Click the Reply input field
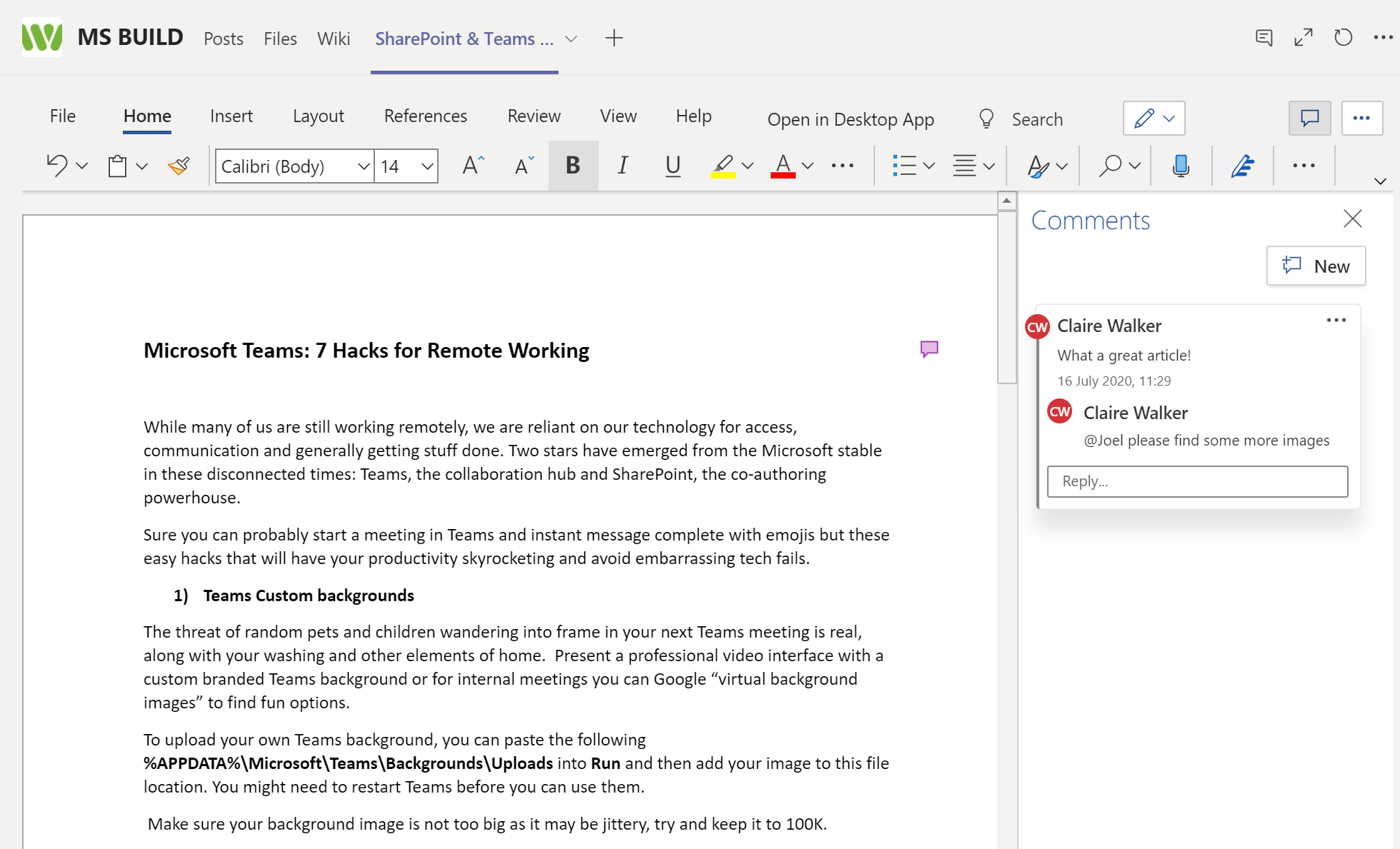The image size is (1400, 849). click(x=1197, y=481)
